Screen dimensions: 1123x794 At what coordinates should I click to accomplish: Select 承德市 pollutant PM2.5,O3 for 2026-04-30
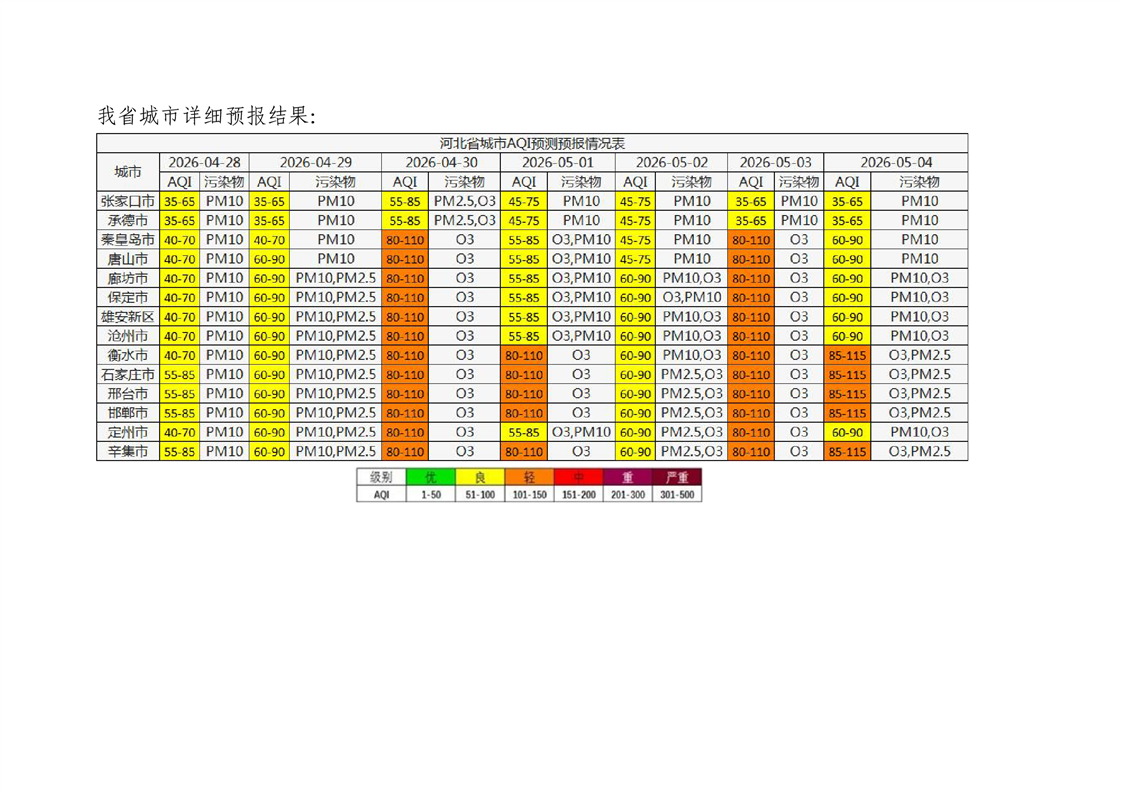click(465, 221)
